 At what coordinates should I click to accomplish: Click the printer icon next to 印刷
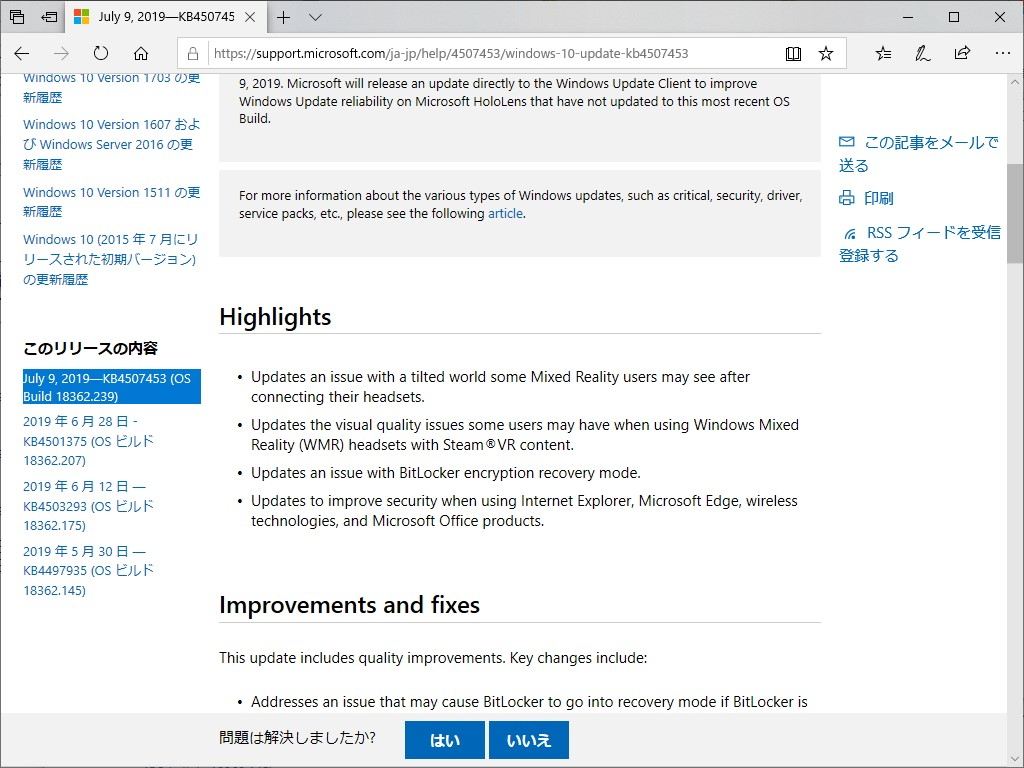846,198
